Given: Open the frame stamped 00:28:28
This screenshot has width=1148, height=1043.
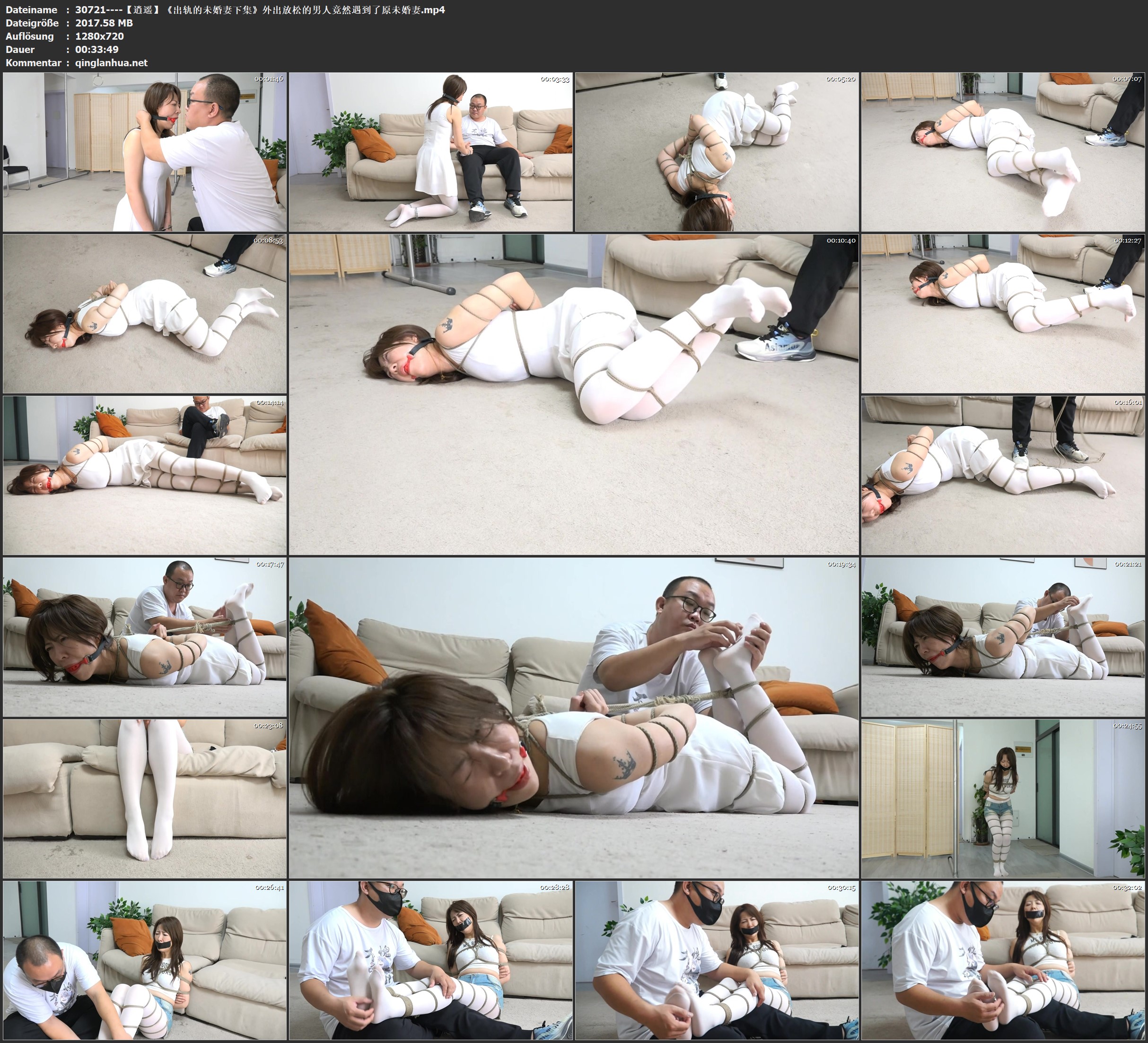Looking at the screenshot, I should point(430,960).
